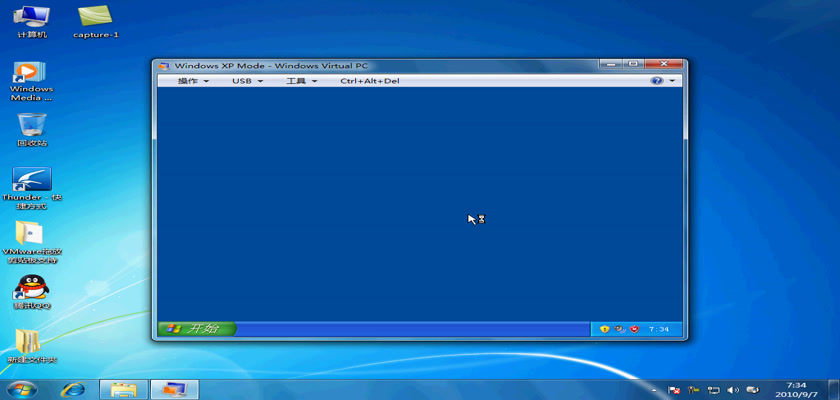Open Internet Explorer from the taskbar
The width and height of the screenshot is (840, 400).
(x=73, y=389)
